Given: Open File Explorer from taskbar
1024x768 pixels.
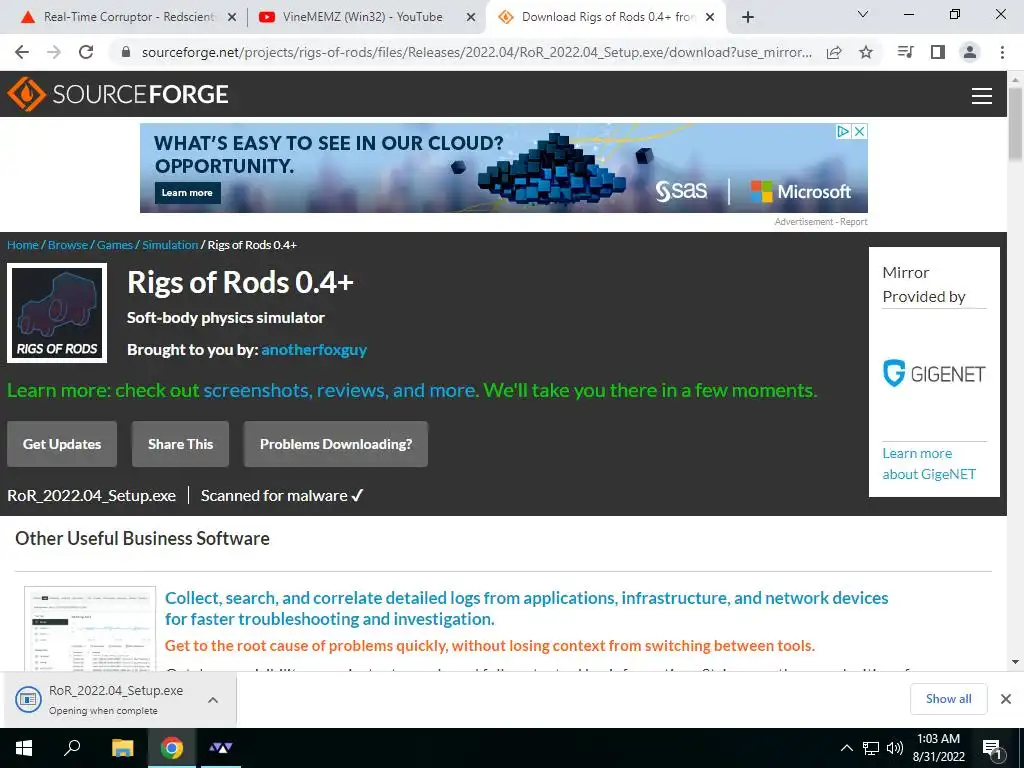Looking at the screenshot, I should (x=122, y=748).
